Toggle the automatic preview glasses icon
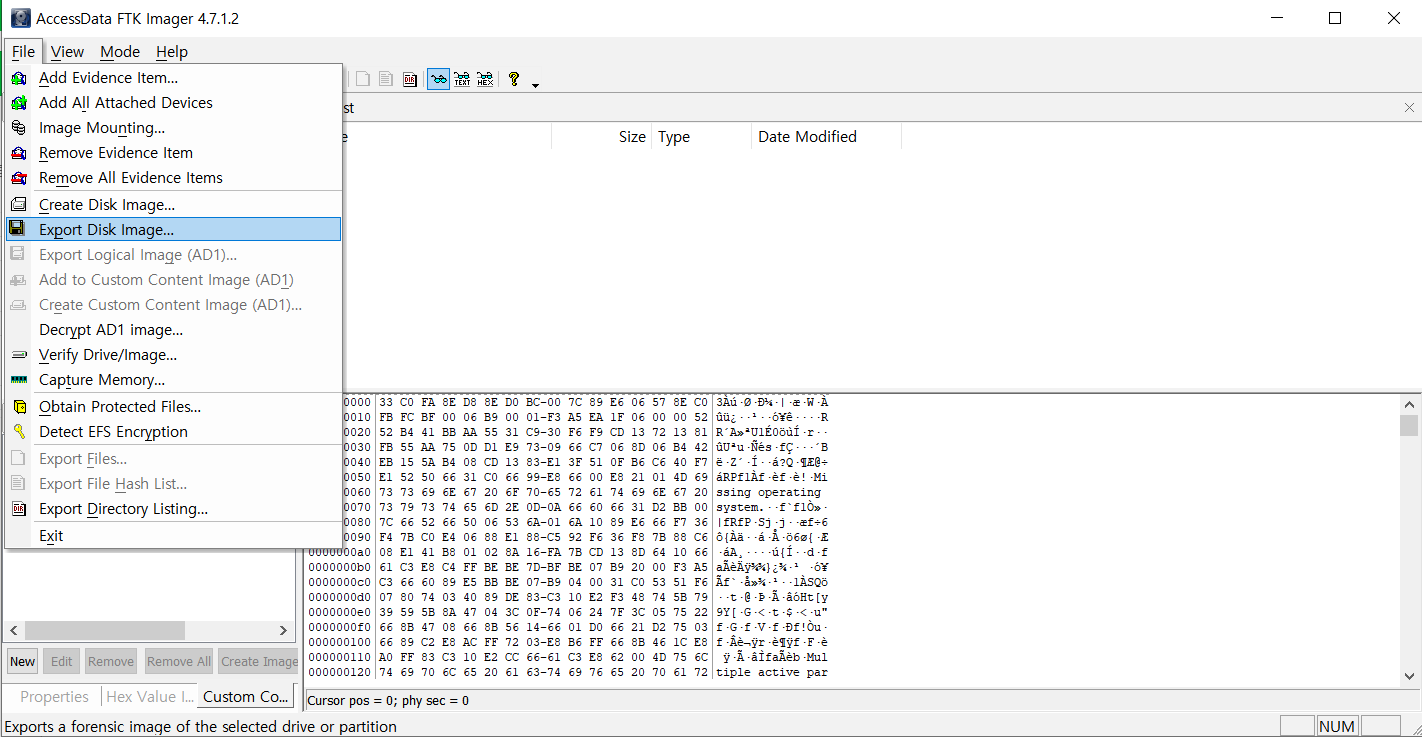 click(438, 79)
